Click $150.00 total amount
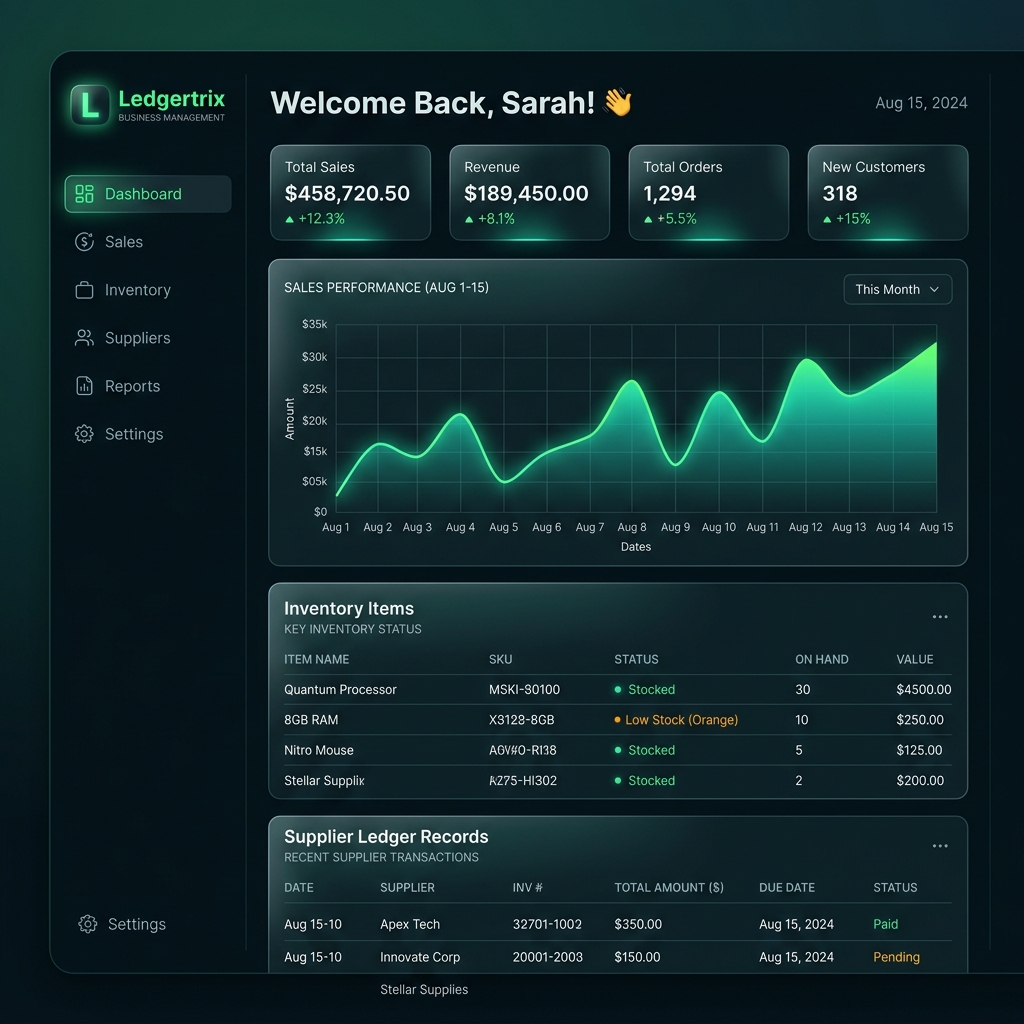The image size is (1024, 1024). point(637,957)
